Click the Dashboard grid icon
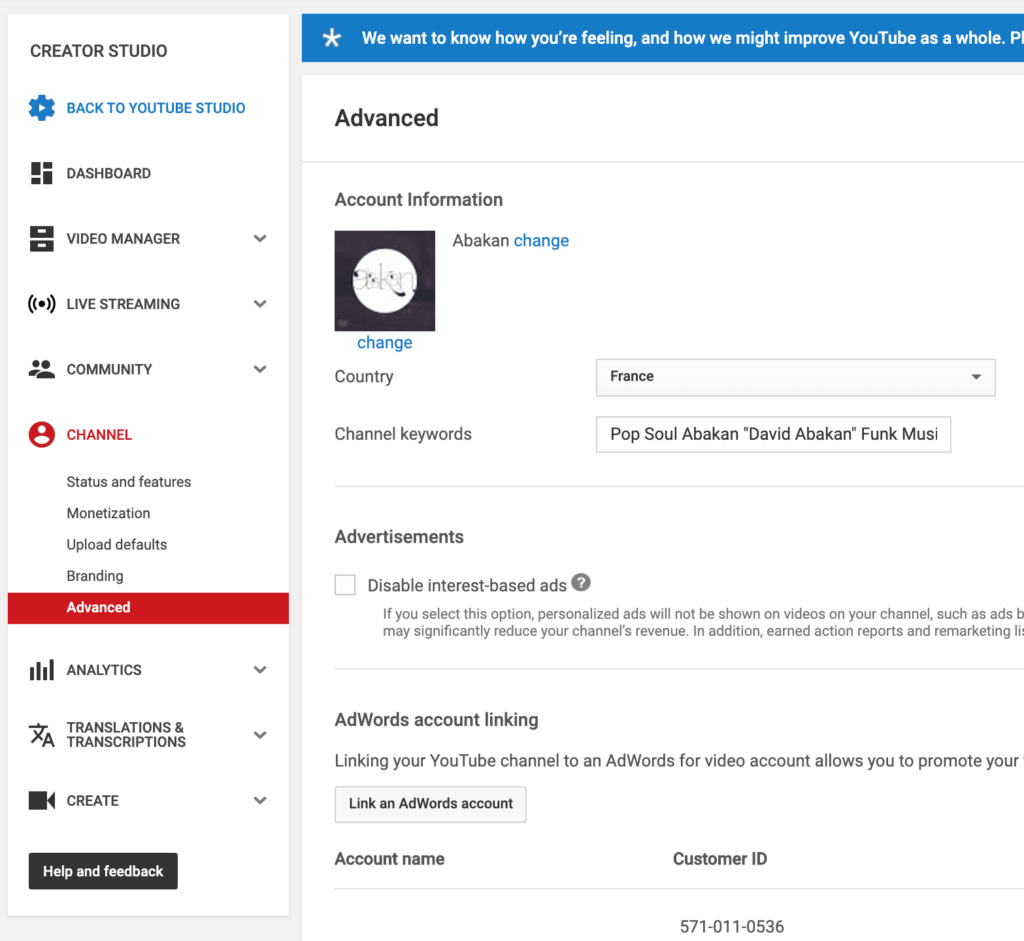 [x=42, y=173]
